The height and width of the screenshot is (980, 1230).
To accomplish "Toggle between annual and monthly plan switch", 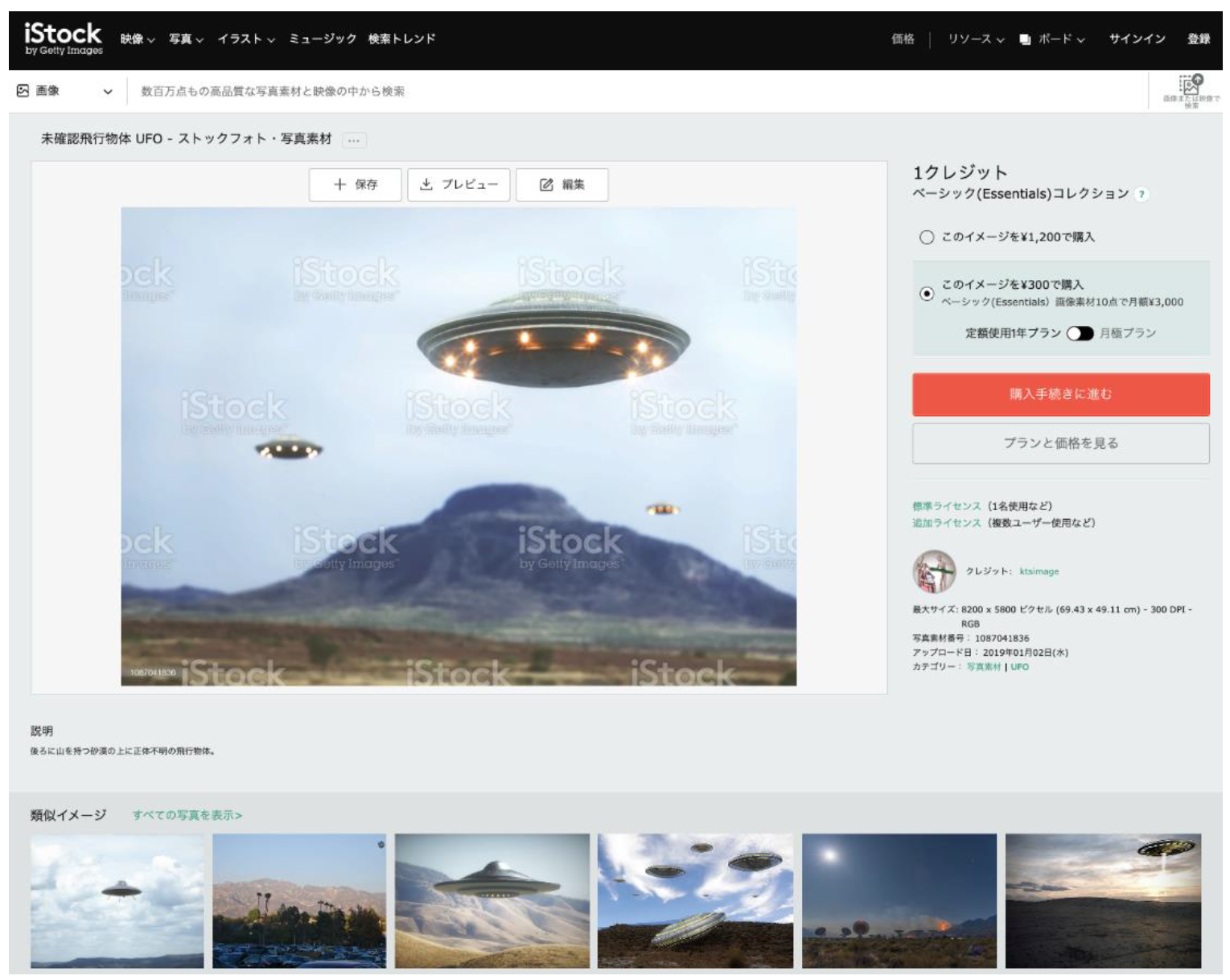I will (1080, 334).
